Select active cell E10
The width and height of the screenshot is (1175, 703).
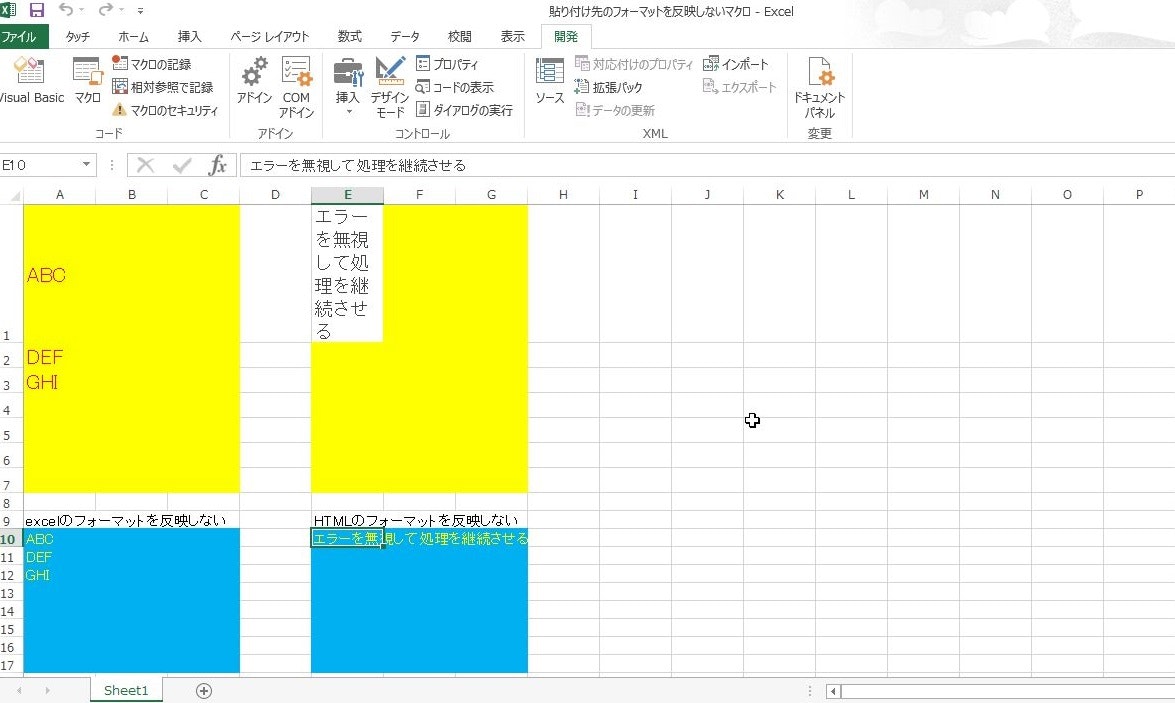click(348, 538)
